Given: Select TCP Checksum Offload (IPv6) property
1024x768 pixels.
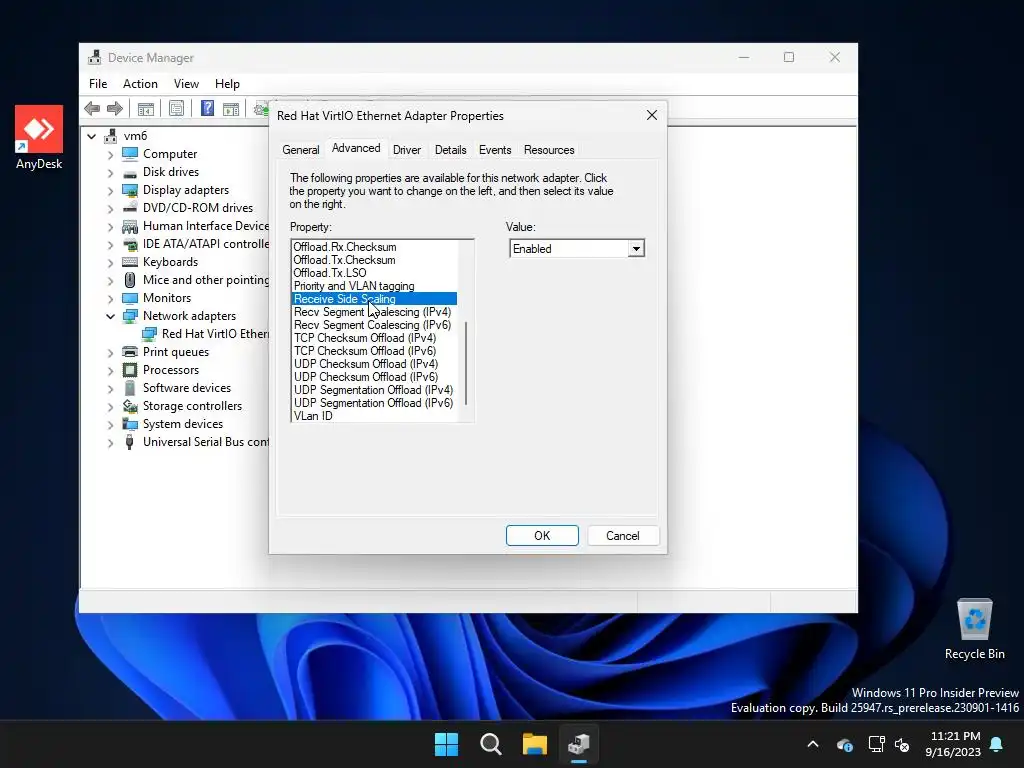Looking at the screenshot, I should click(374, 351).
